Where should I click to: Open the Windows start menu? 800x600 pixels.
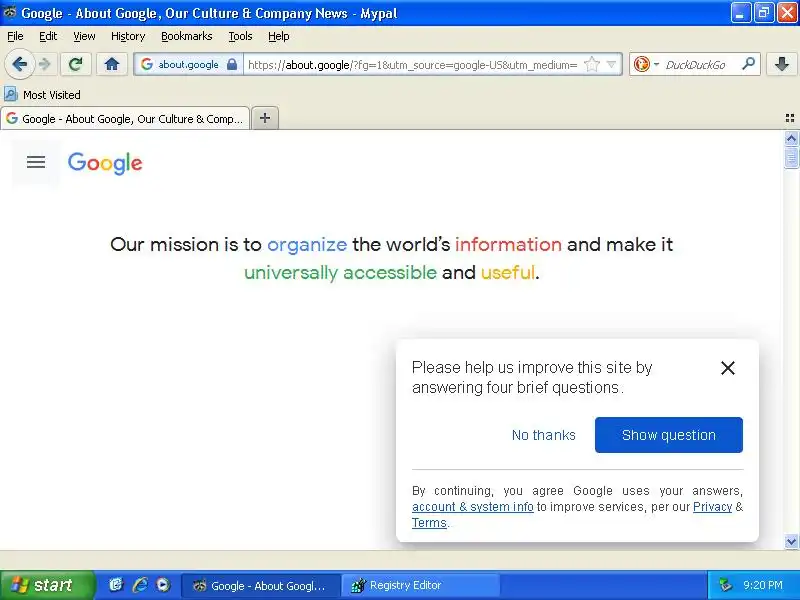[x=47, y=585]
